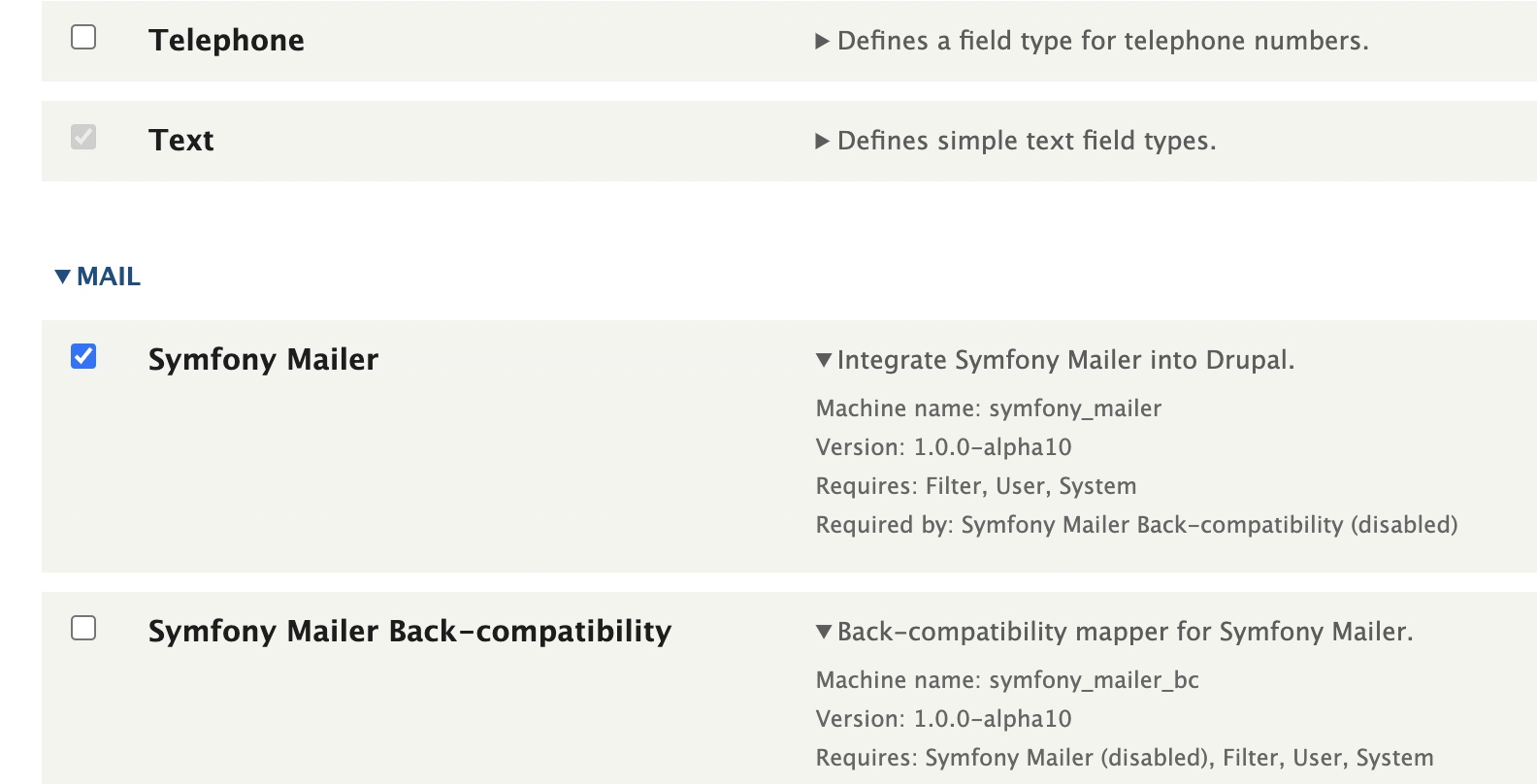
Task: Collapse the MAIL section triangle
Action: click(63, 277)
